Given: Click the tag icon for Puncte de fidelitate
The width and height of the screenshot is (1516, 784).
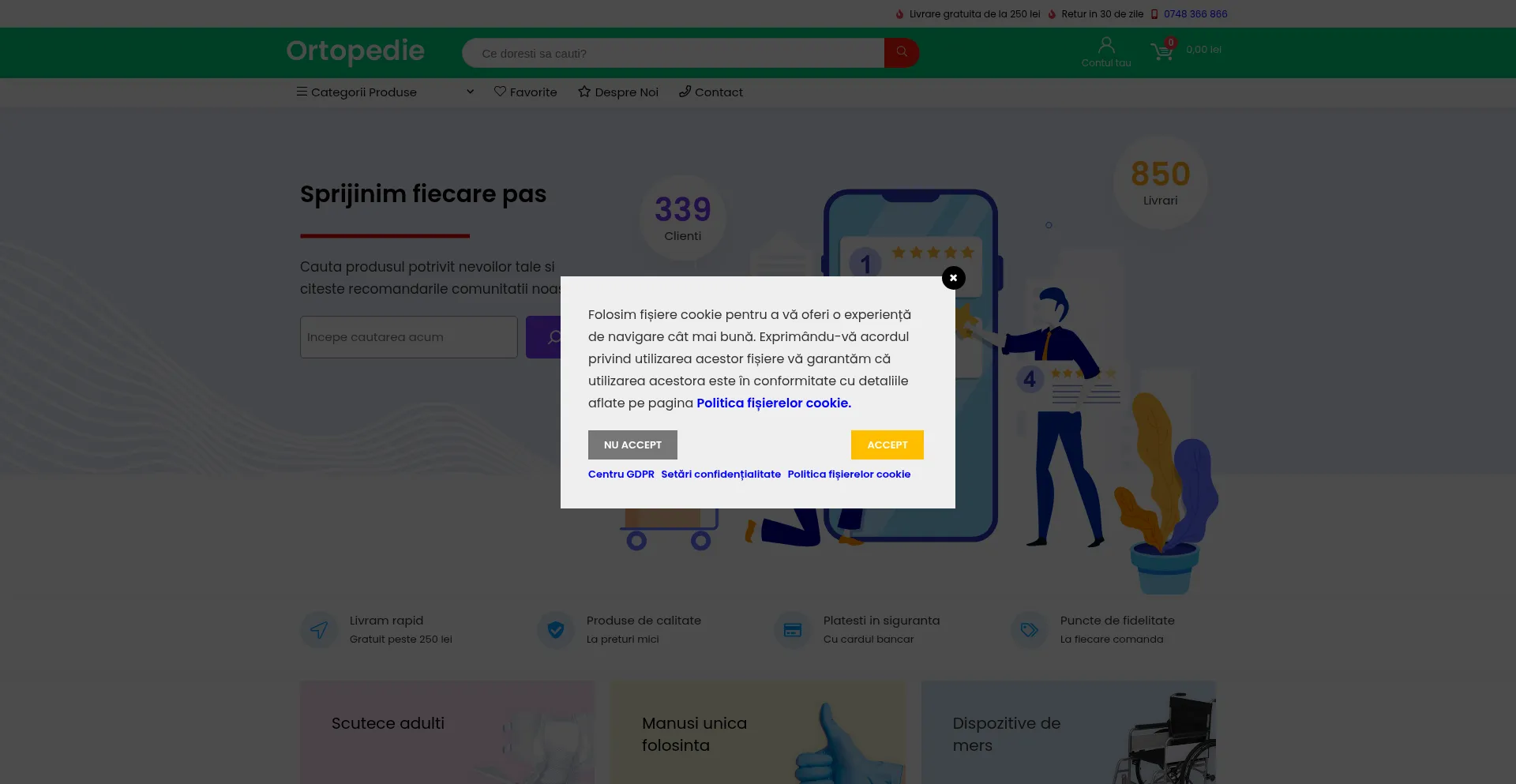Looking at the screenshot, I should coord(1029,629).
